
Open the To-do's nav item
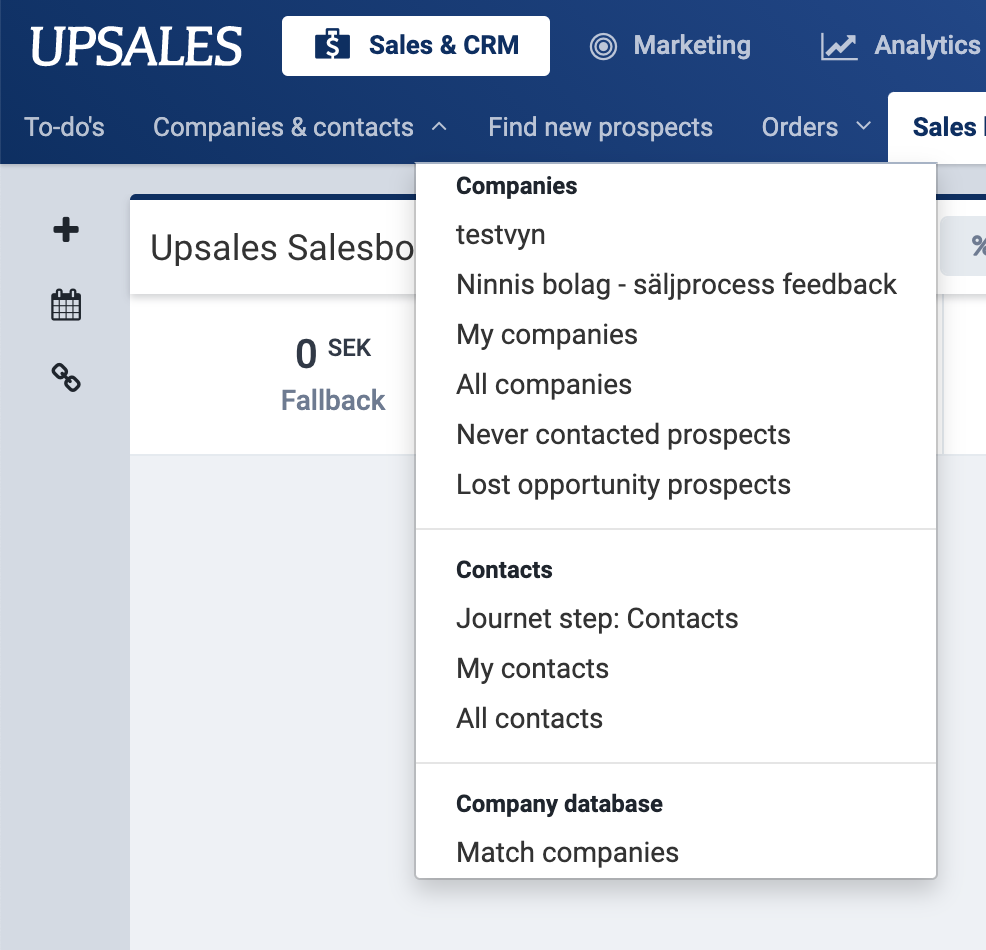(x=64, y=127)
